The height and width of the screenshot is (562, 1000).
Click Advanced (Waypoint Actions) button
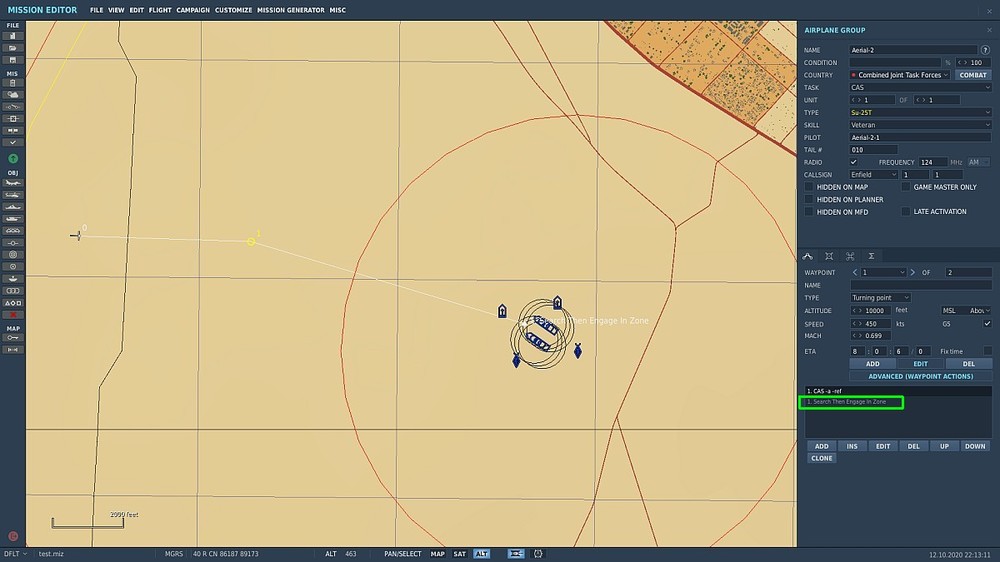click(920, 376)
